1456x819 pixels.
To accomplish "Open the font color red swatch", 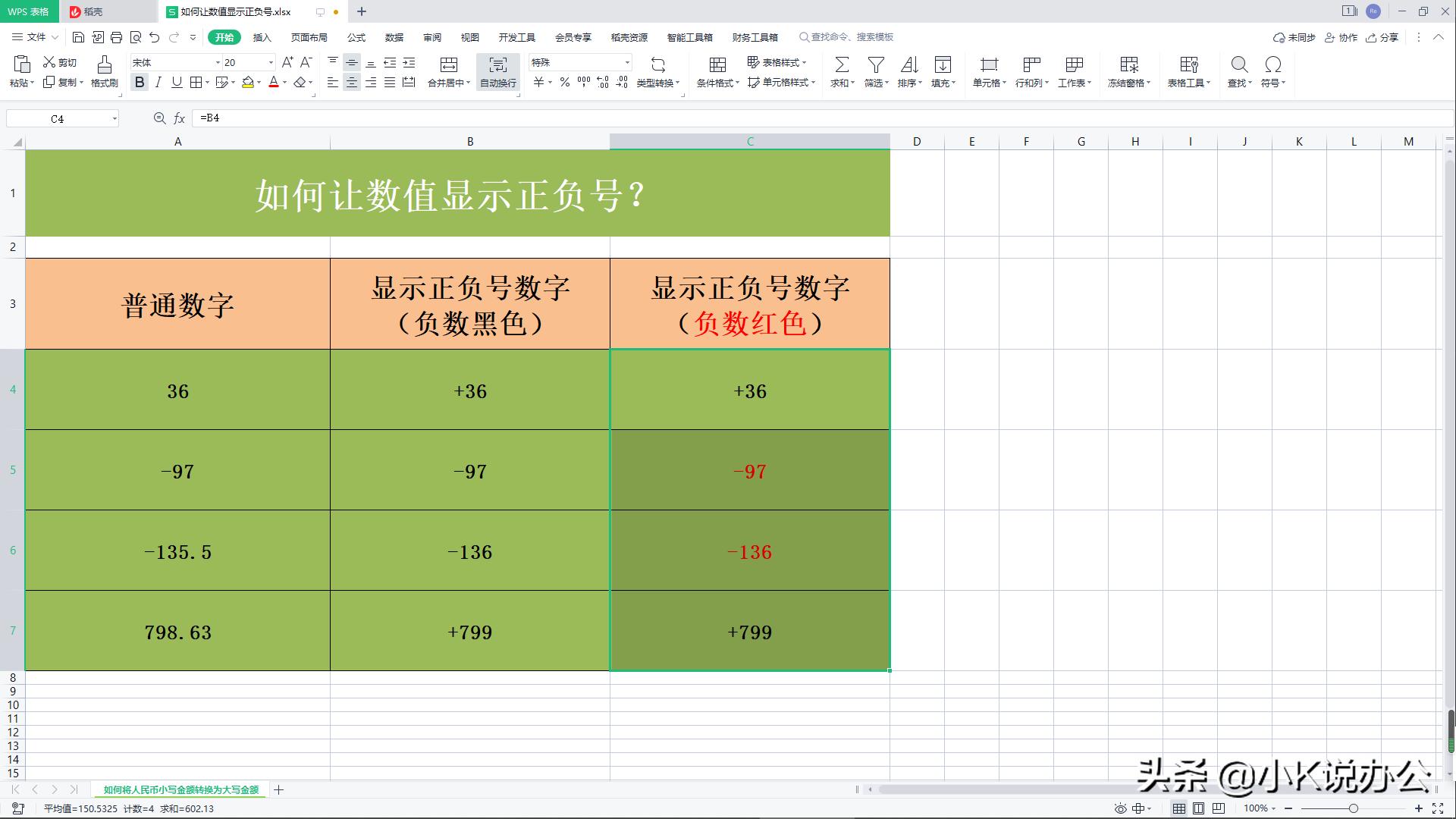I will click(275, 83).
